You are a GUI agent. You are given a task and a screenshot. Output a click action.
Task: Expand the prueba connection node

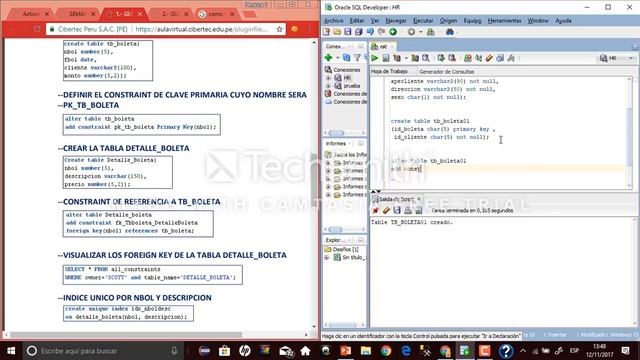[x=328, y=86]
